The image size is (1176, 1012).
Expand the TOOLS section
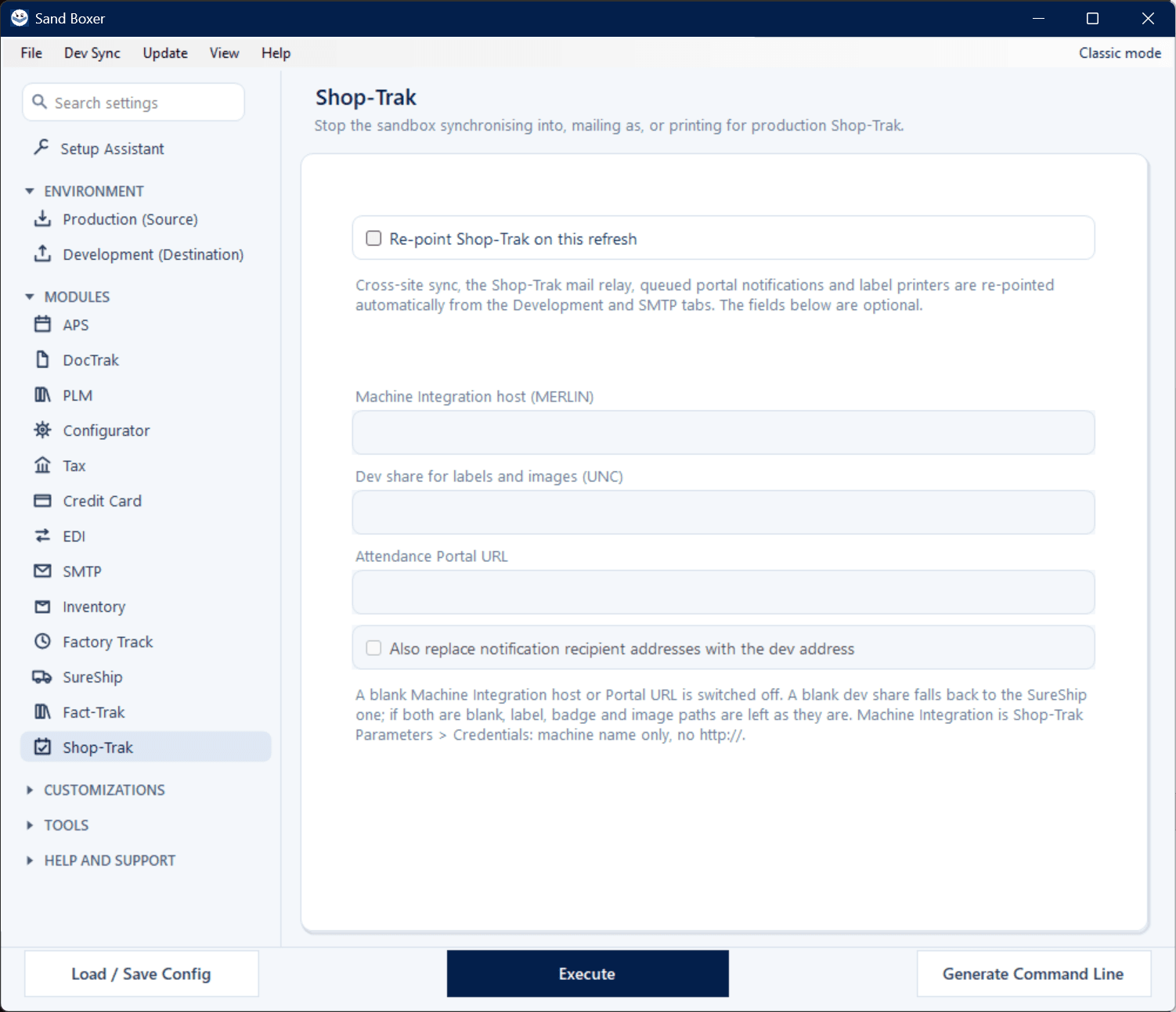click(x=30, y=825)
